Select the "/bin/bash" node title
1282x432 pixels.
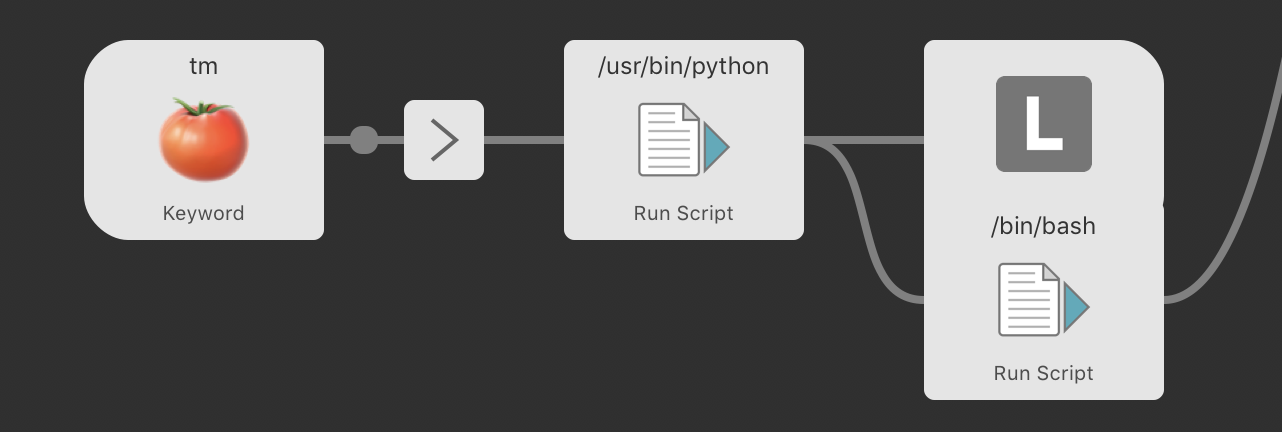(x=1043, y=226)
